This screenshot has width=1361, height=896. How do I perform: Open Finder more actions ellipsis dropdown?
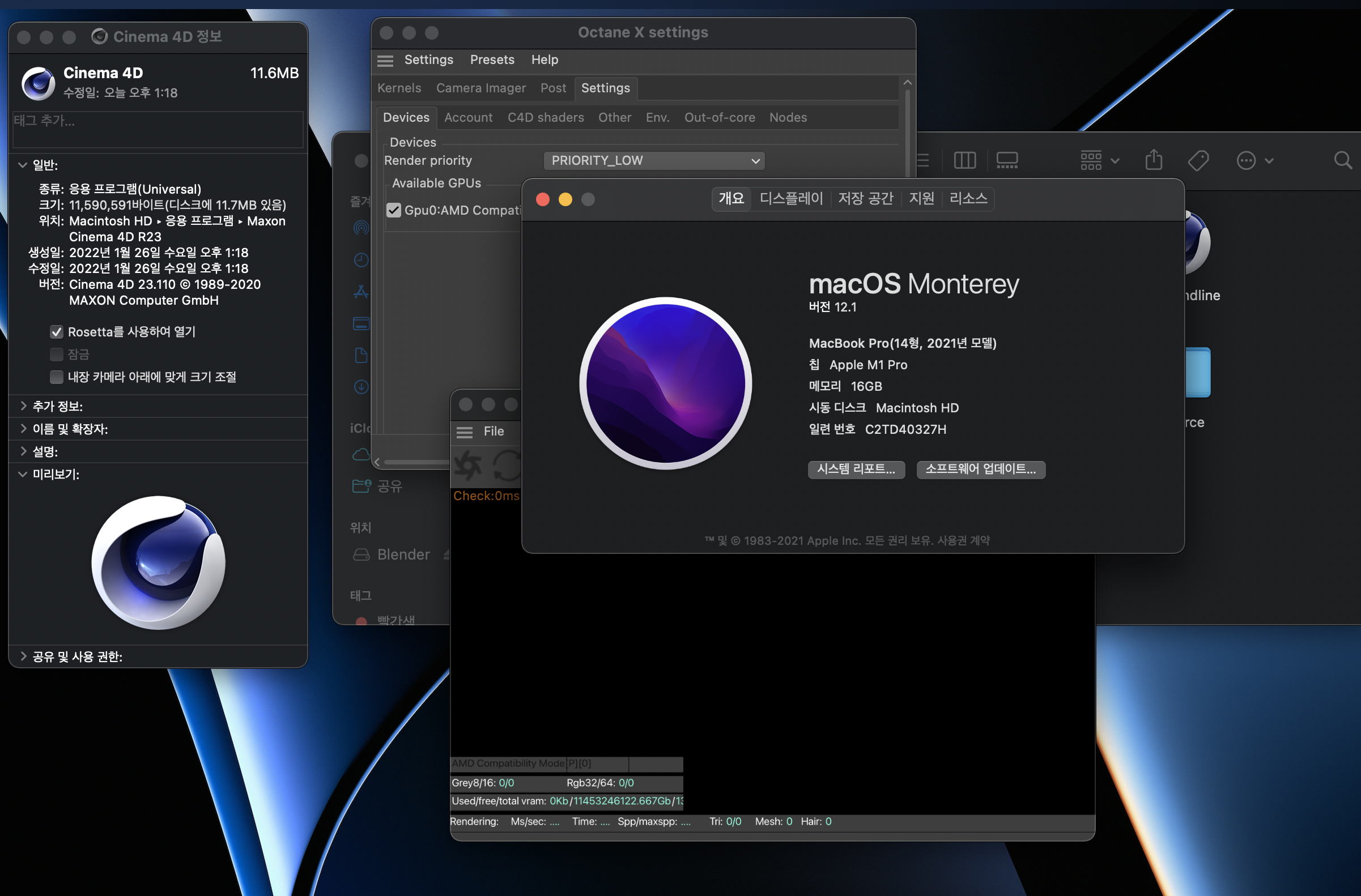(1254, 161)
